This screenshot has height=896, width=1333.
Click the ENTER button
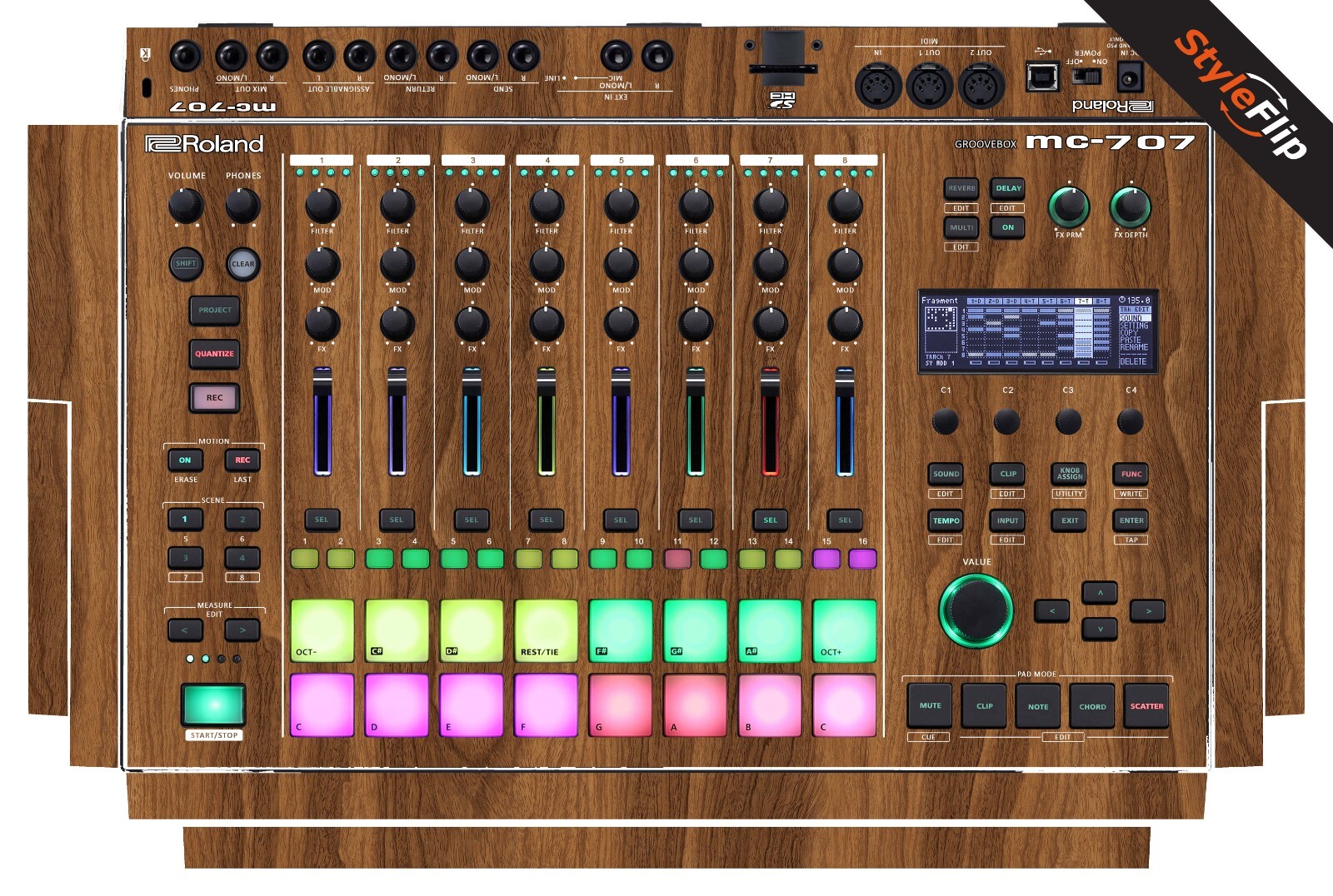pos(1131,520)
